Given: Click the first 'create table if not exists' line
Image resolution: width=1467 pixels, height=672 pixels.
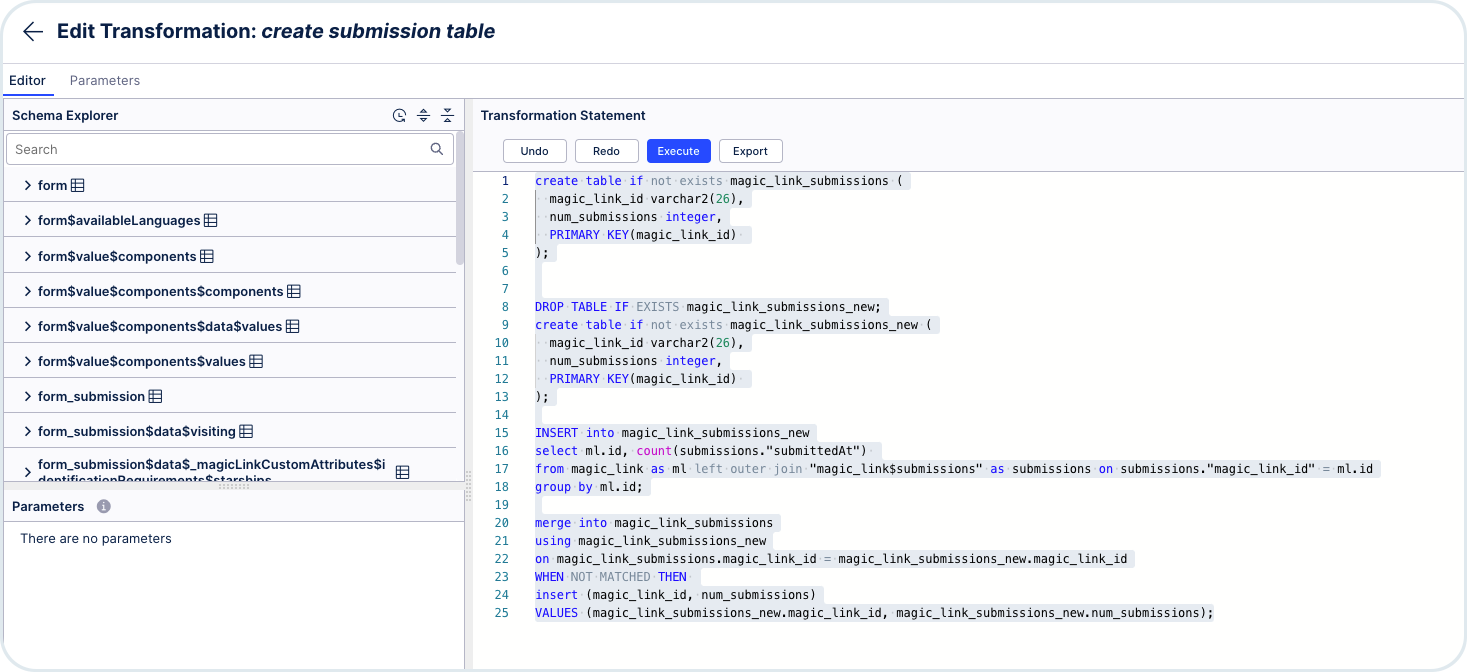Looking at the screenshot, I should (719, 181).
